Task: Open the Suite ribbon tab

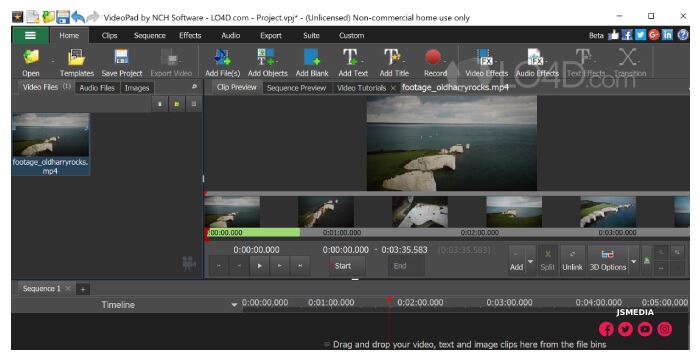Action: click(x=311, y=35)
